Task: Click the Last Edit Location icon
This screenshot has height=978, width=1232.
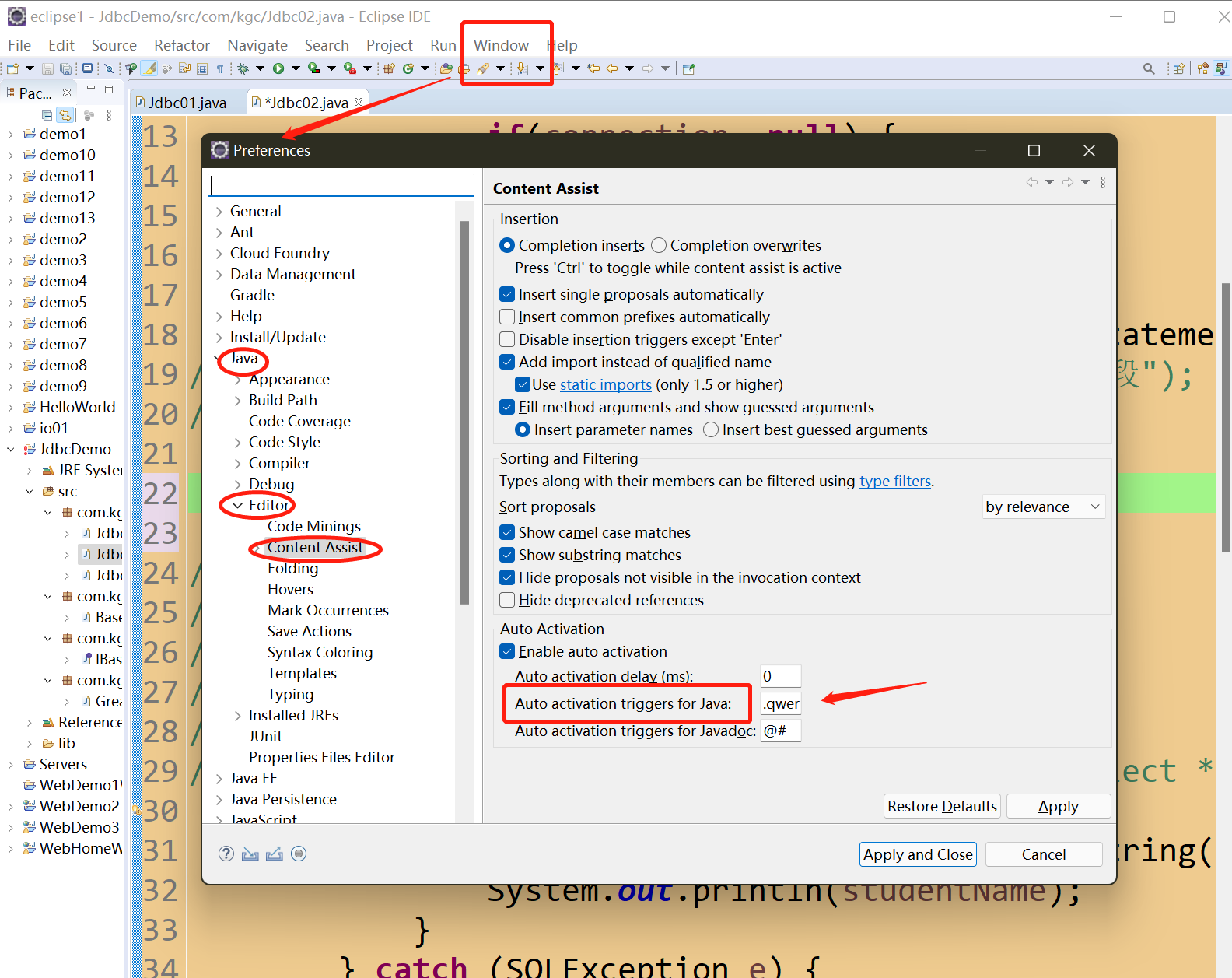Action: point(593,68)
